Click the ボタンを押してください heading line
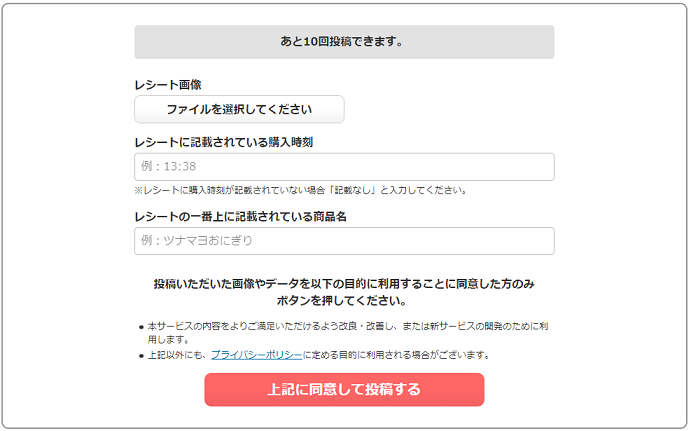 click(x=344, y=300)
